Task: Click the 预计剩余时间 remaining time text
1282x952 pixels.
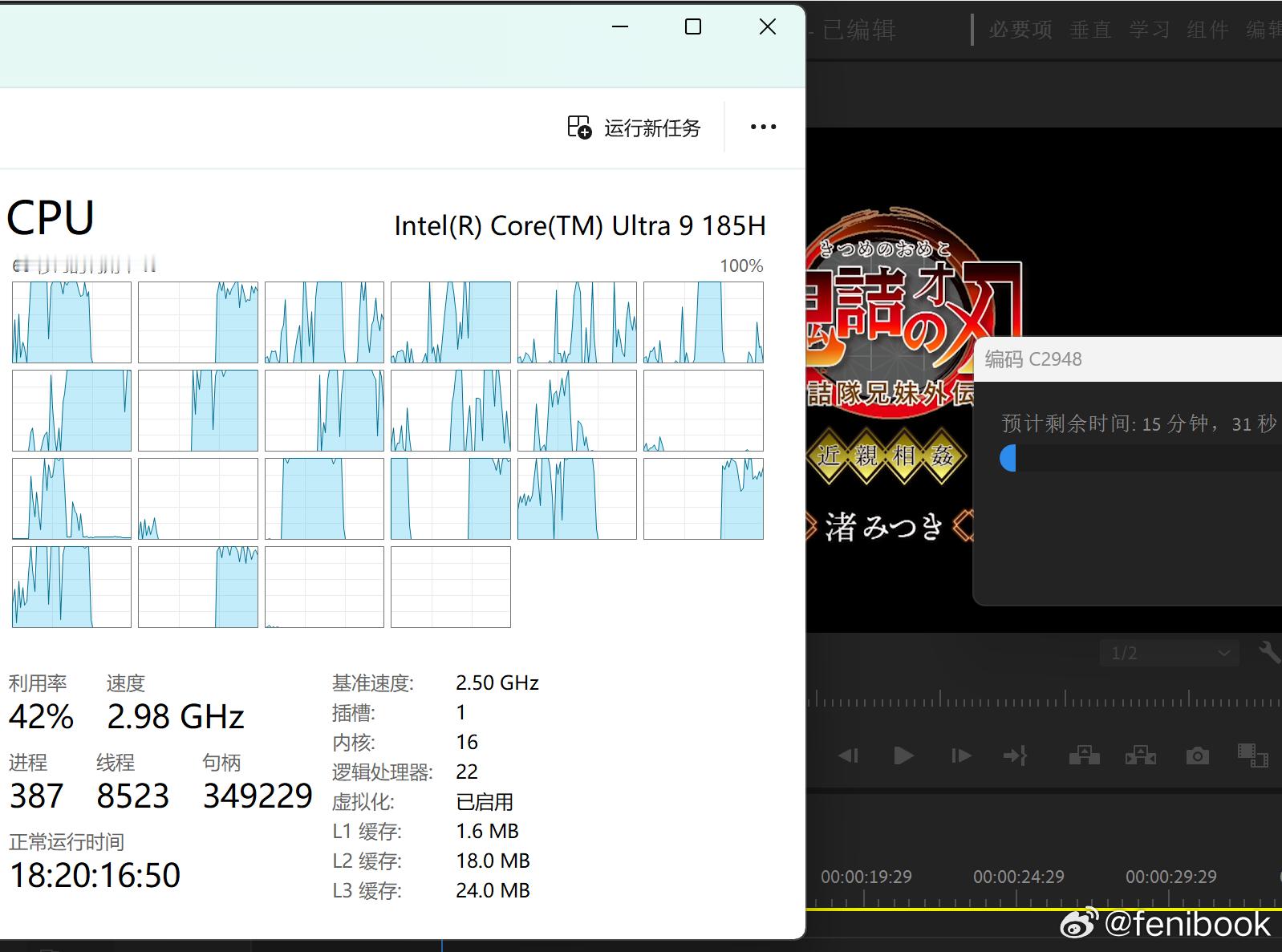Action: click(x=1138, y=423)
